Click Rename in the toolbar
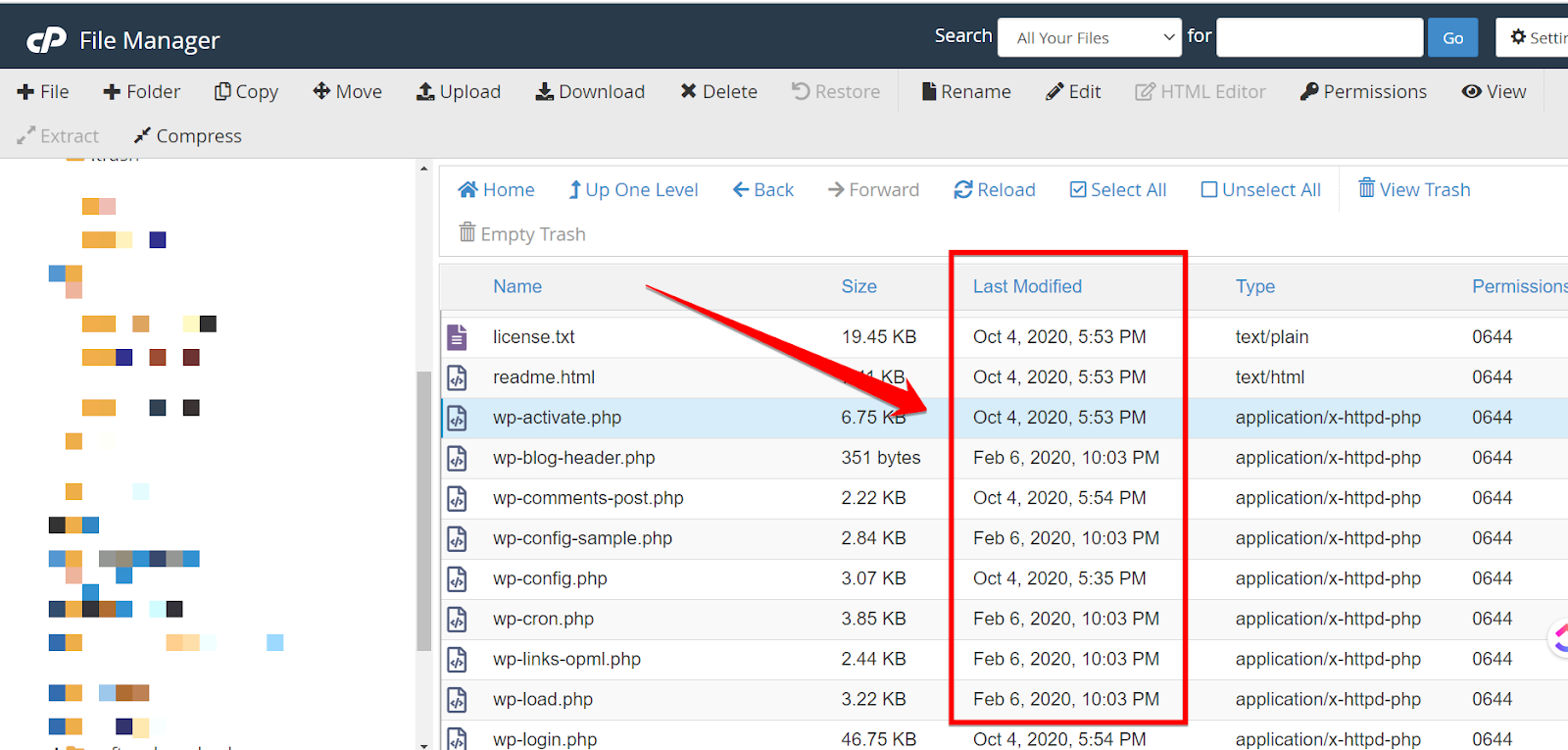 (965, 91)
